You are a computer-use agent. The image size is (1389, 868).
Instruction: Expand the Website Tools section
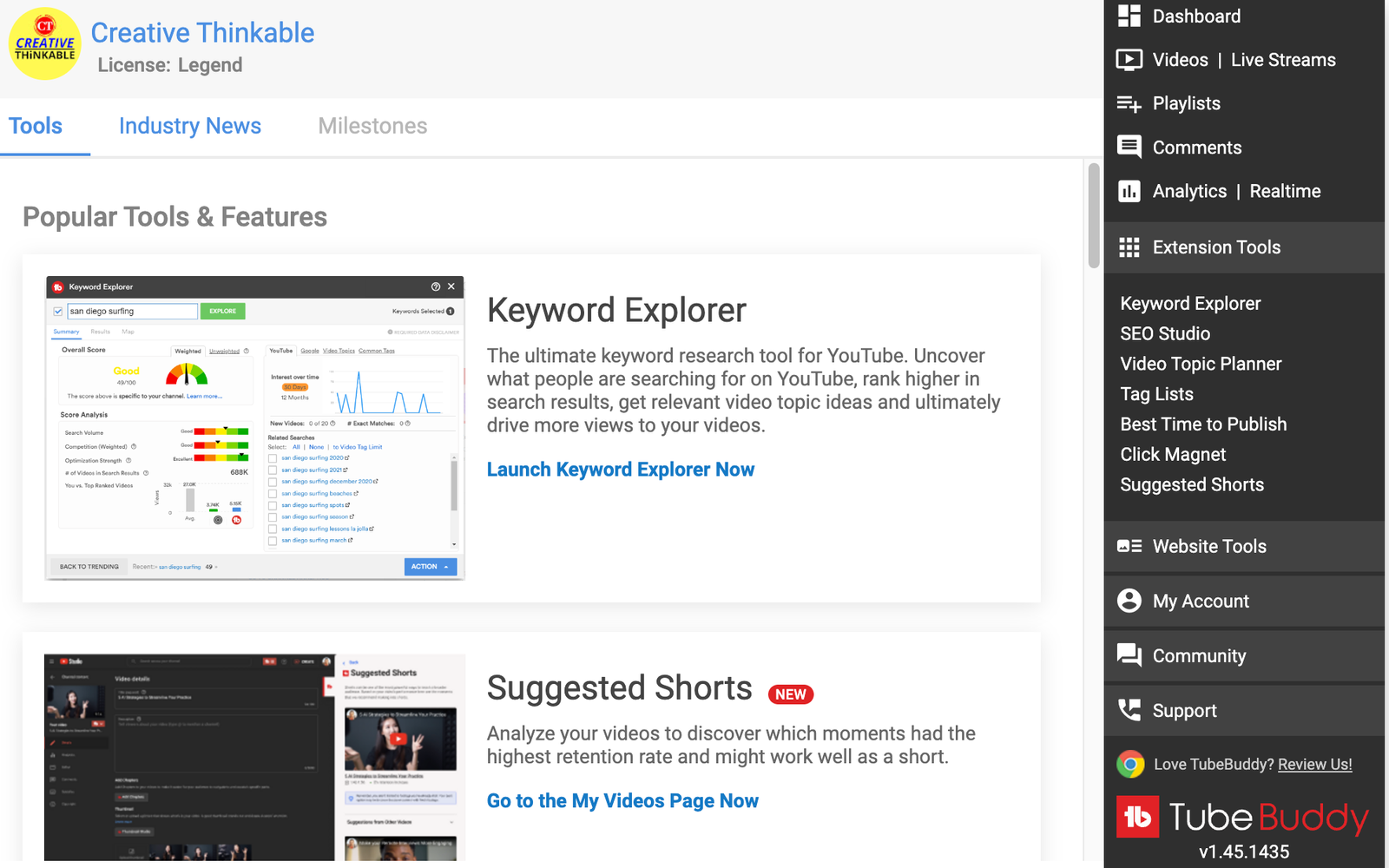1244,546
